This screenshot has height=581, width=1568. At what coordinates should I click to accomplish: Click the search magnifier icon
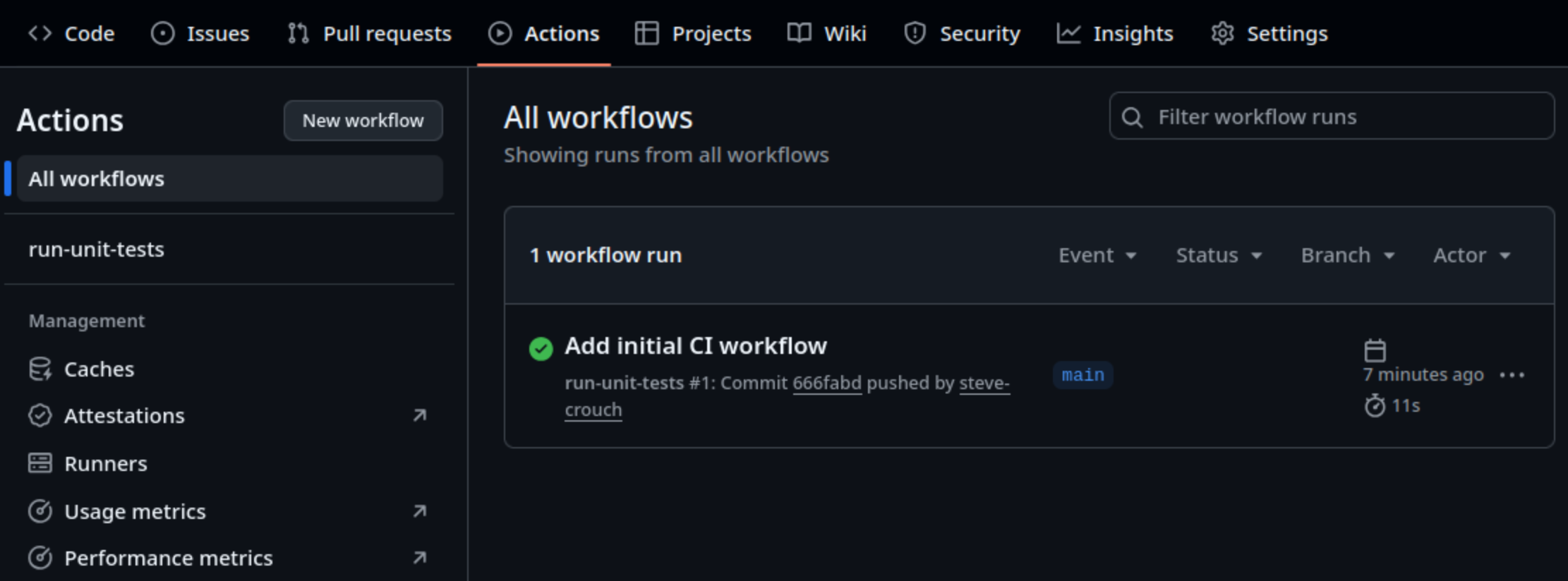point(1133,117)
